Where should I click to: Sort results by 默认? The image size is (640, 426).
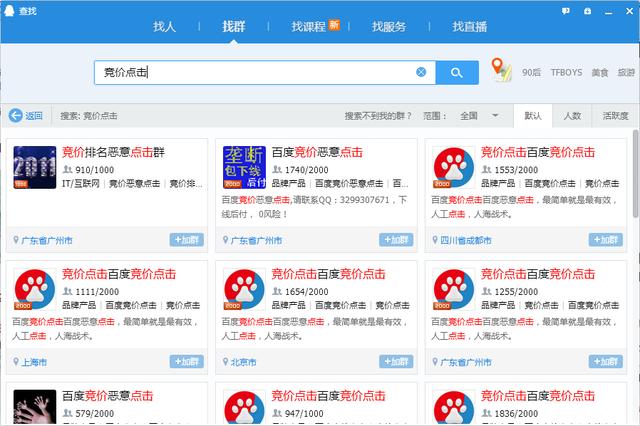click(x=533, y=116)
